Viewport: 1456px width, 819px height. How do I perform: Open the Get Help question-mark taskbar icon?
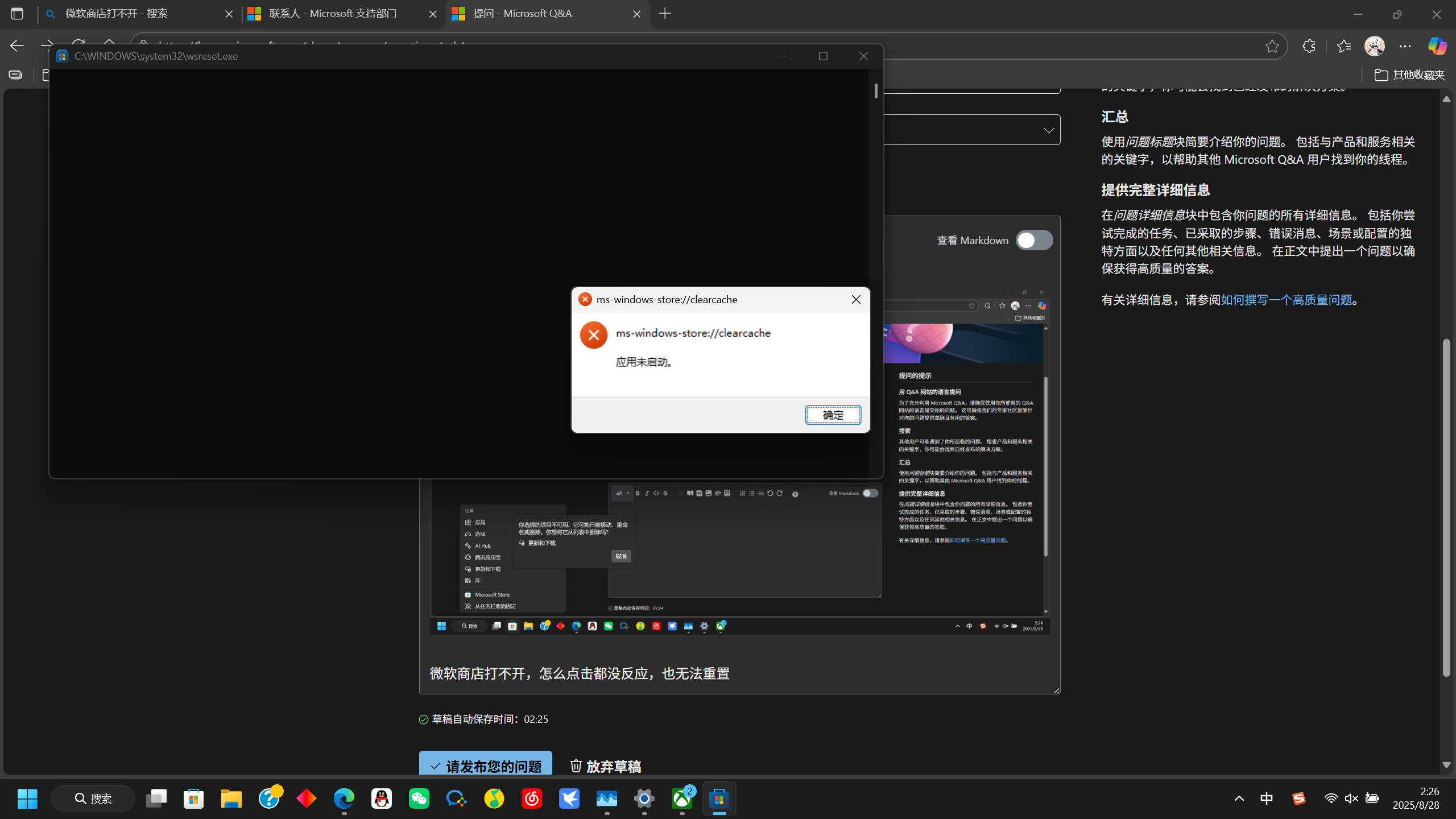(x=269, y=798)
